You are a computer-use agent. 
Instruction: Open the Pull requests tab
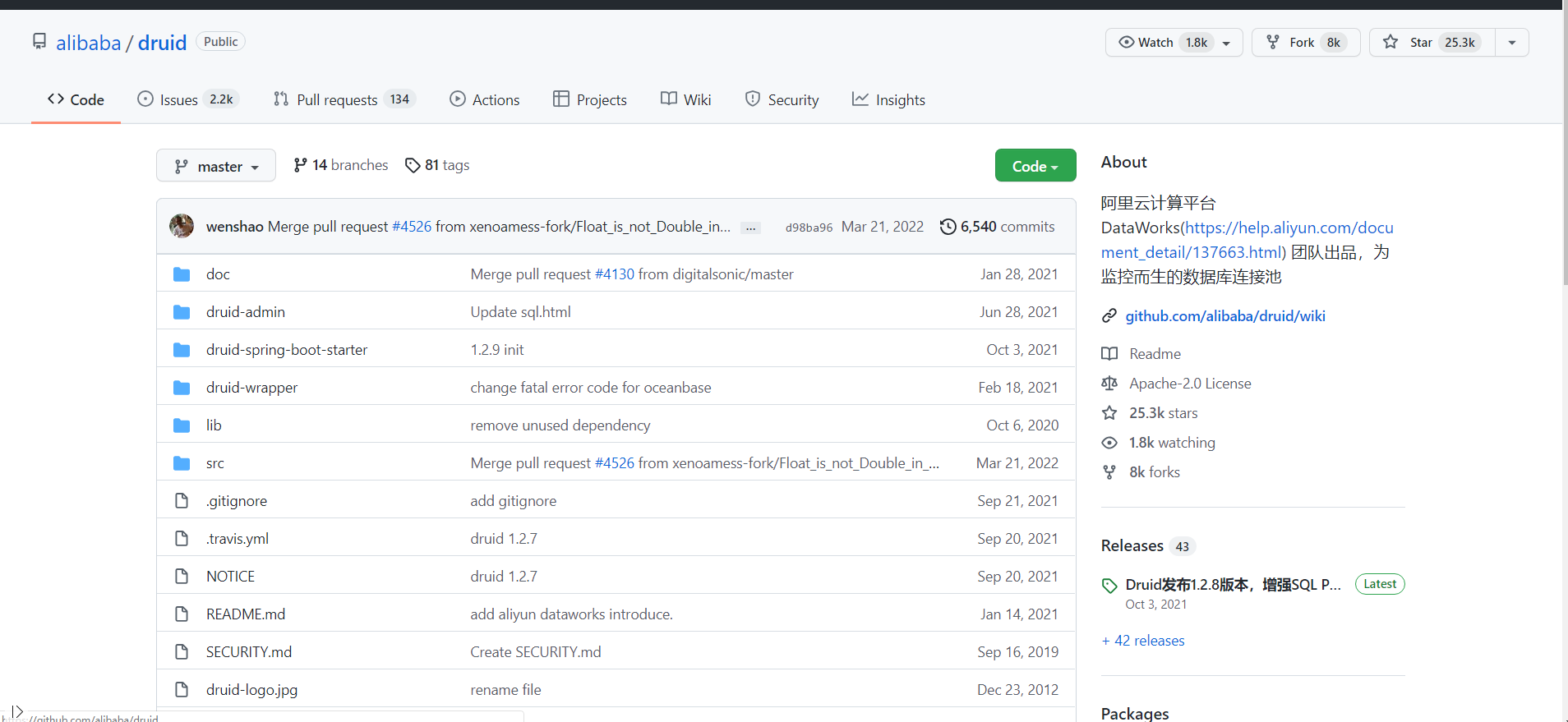click(344, 99)
